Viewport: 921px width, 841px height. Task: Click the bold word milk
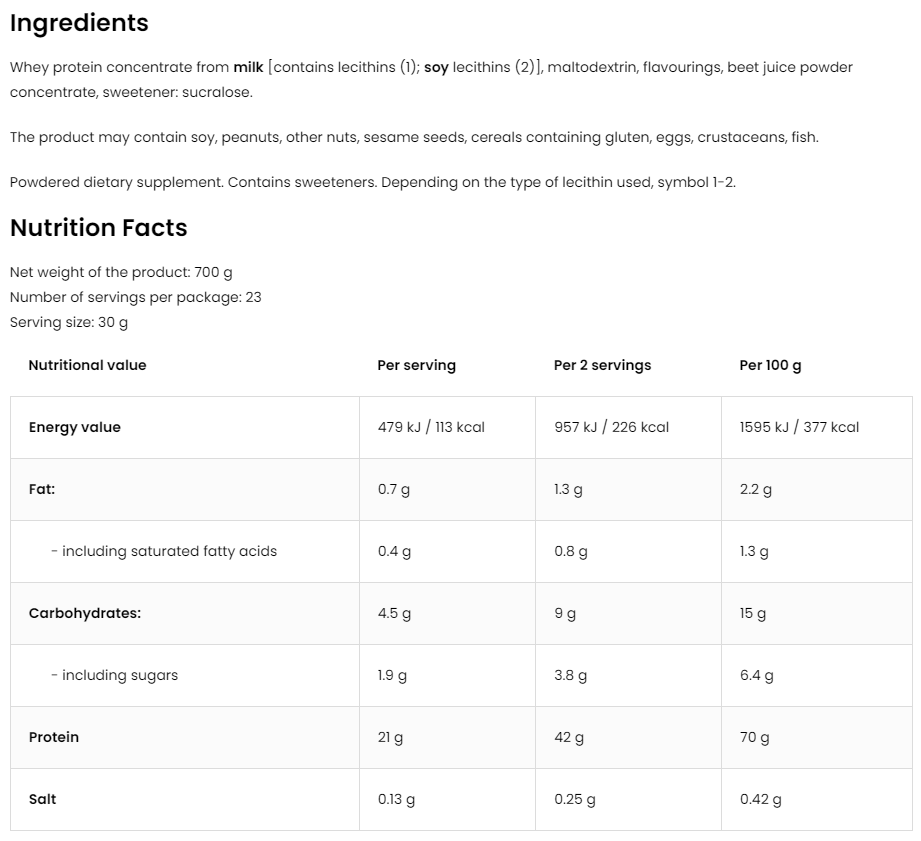[248, 67]
